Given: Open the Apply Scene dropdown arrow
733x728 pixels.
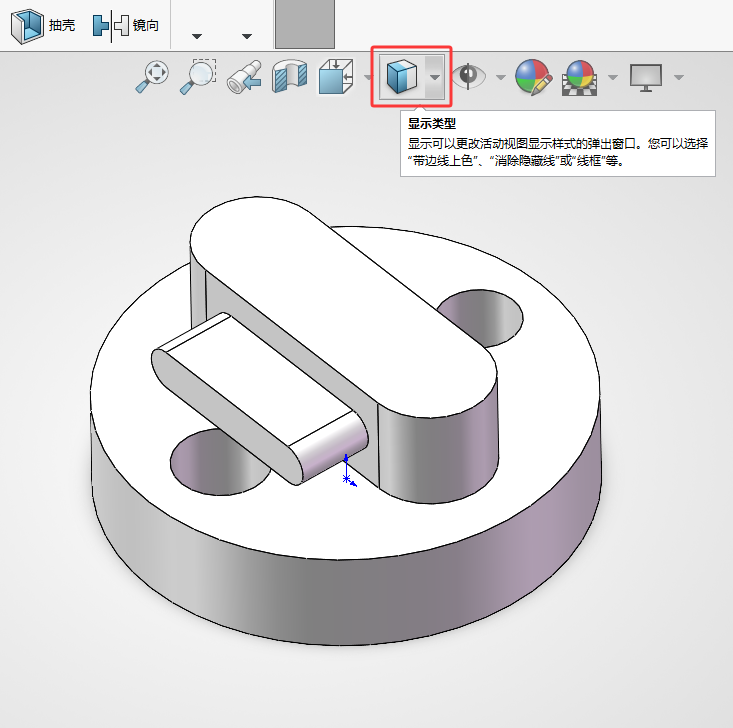Looking at the screenshot, I should pyautogui.click(x=613, y=77).
